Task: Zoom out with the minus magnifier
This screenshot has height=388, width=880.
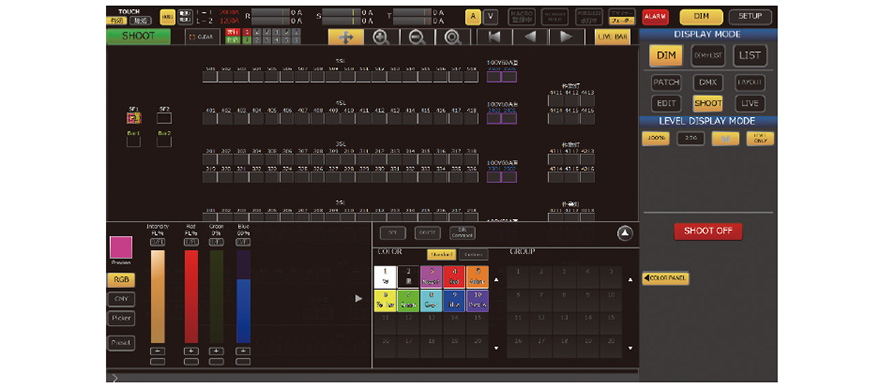Action: [x=416, y=37]
